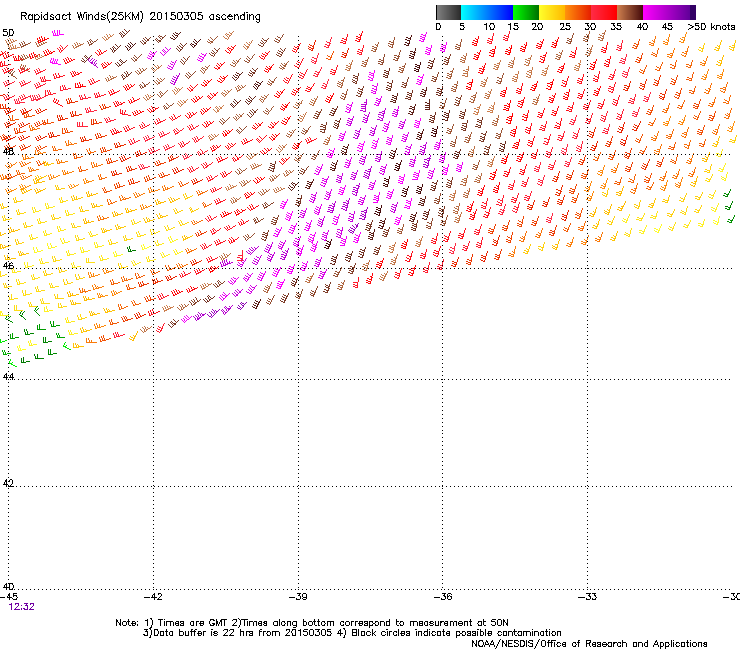The height and width of the screenshot is (650, 740).
Task: Click the longitude label '-39'
Action: [298, 597]
